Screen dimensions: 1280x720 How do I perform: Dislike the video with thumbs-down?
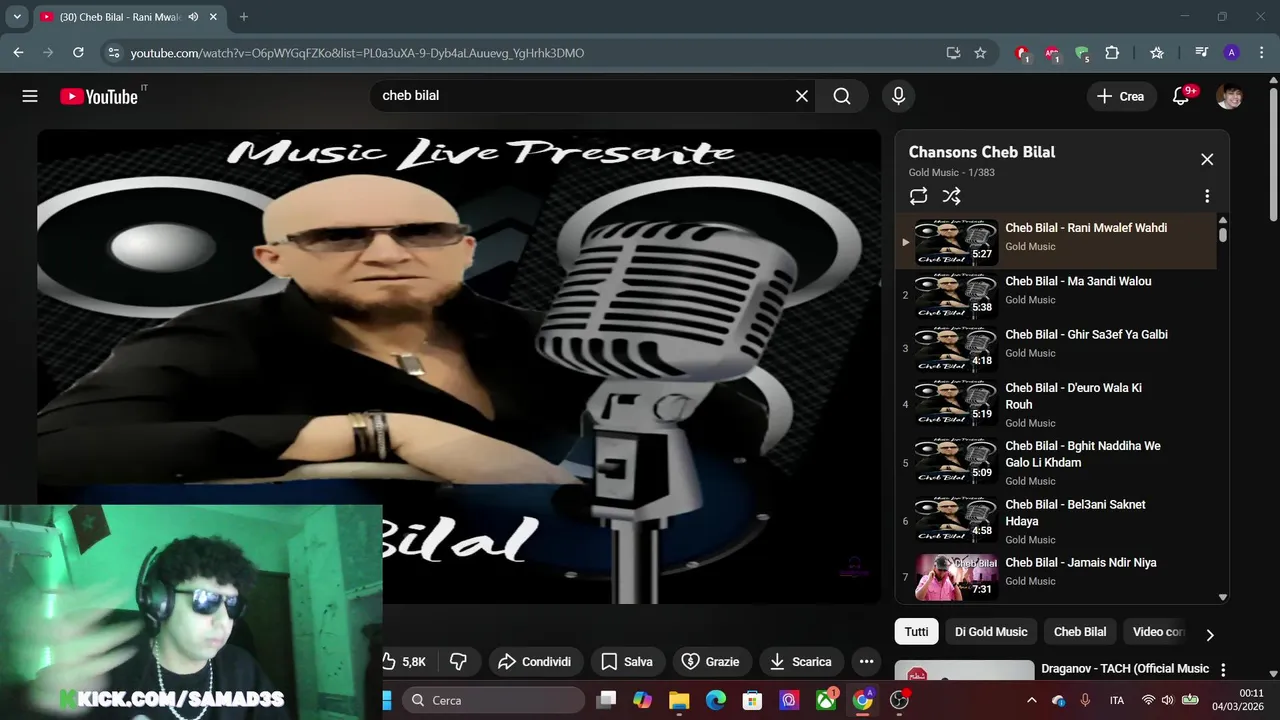[459, 661]
